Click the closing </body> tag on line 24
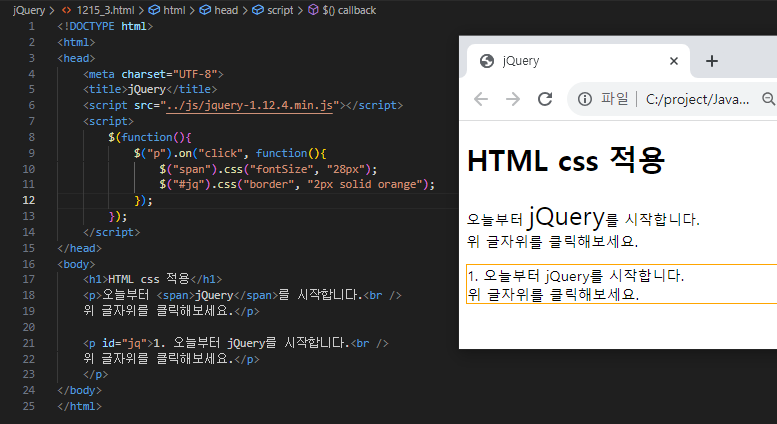777x424 pixels. (79, 390)
